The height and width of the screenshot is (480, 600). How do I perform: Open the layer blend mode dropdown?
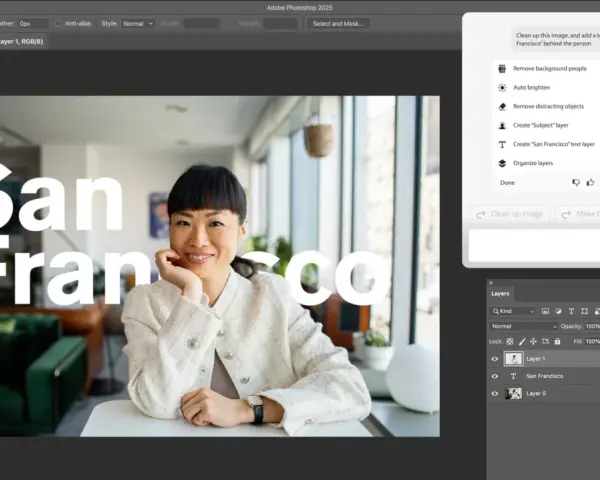524,327
